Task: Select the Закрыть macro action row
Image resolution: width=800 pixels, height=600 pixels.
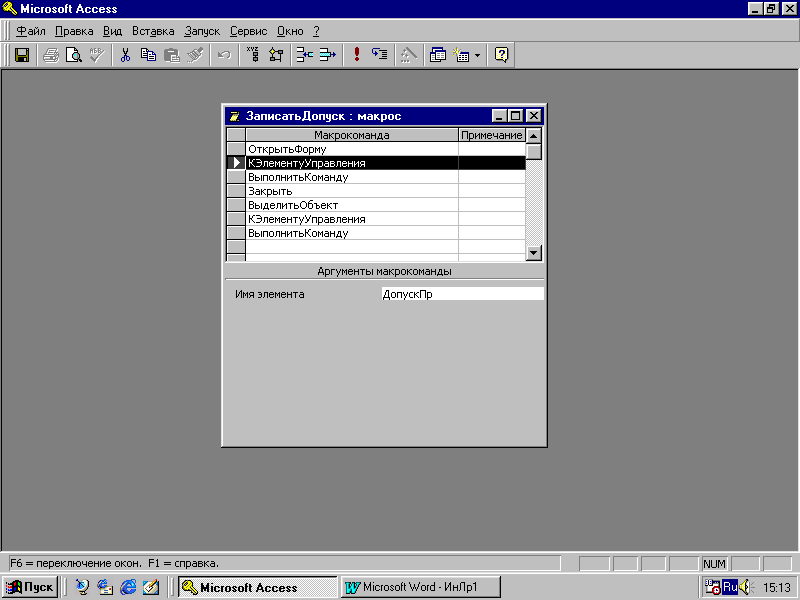Action: [352, 191]
